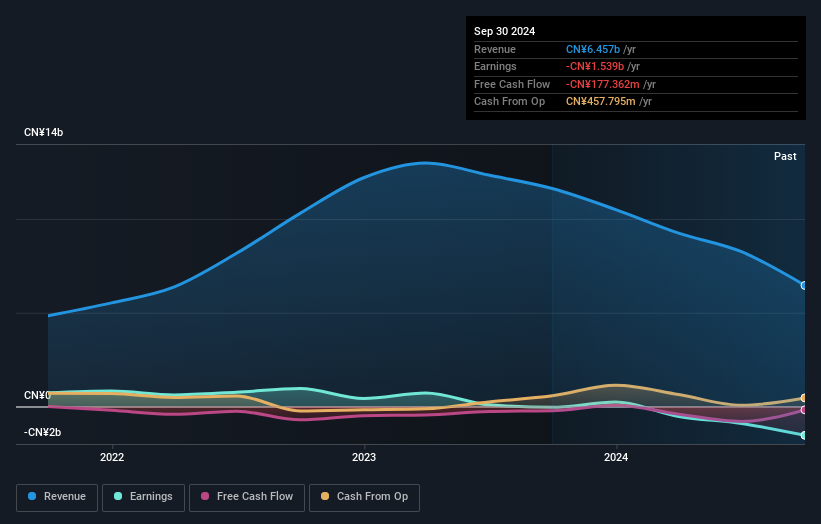
Task: Click the blue Revenue legend dot
Action: 32,496
